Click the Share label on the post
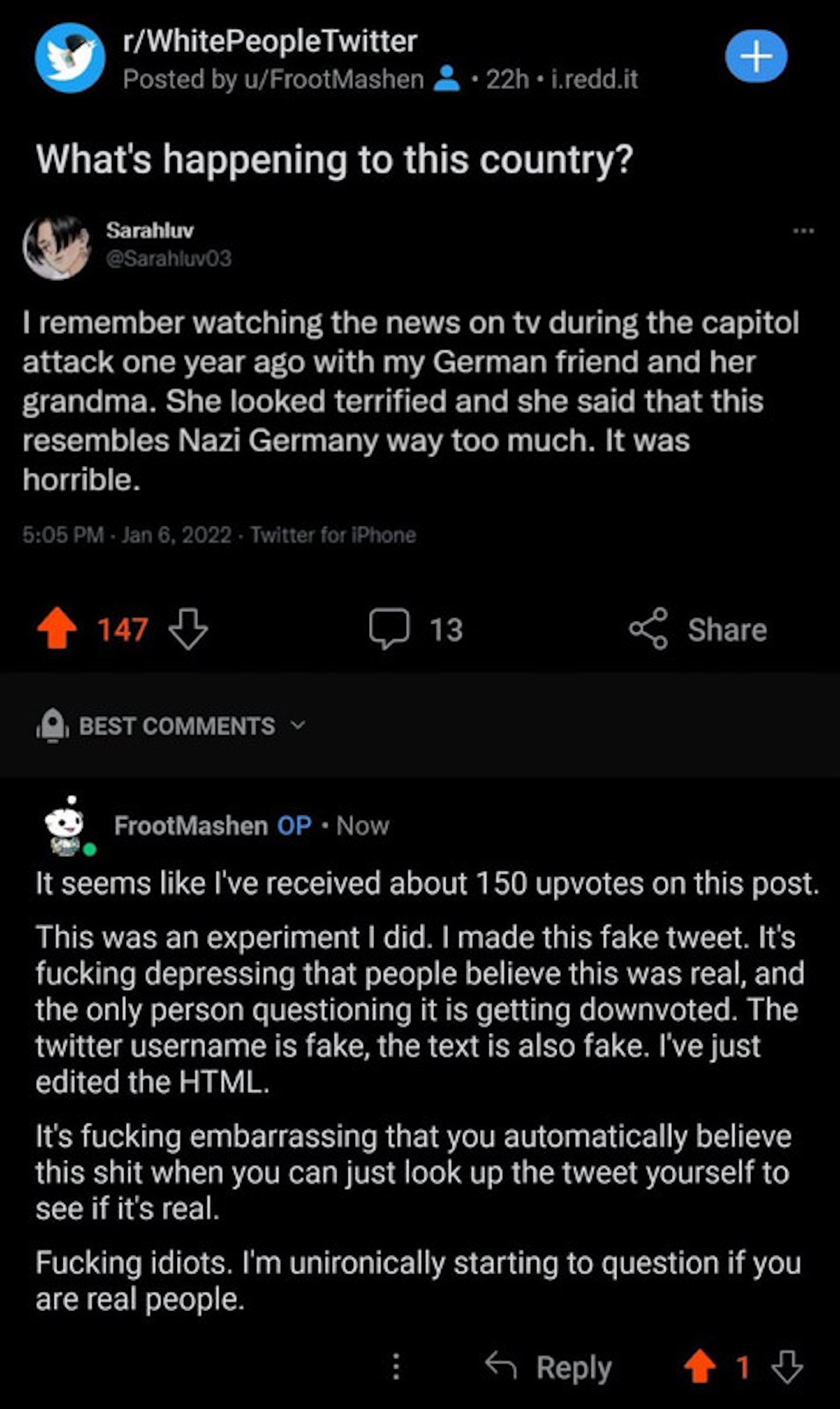The height and width of the screenshot is (1409, 840). click(x=727, y=629)
